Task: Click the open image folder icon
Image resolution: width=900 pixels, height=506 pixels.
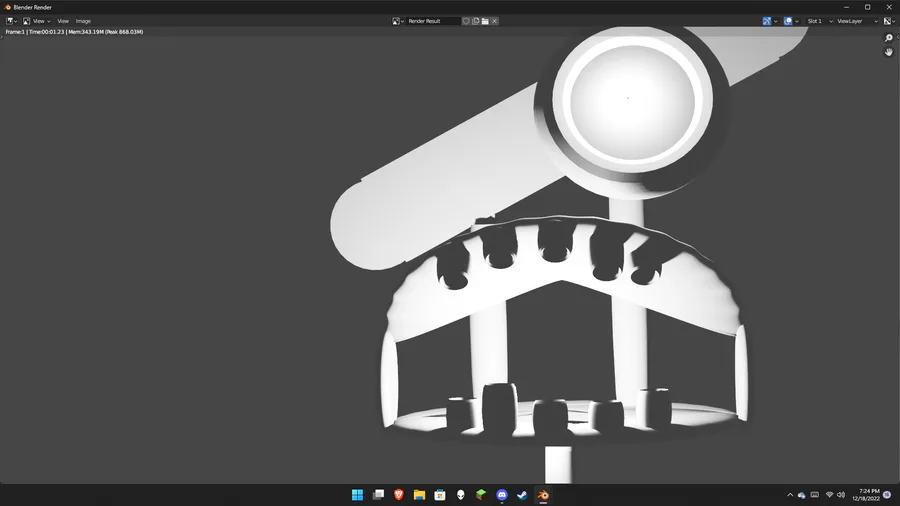Action: click(x=485, y=21)
